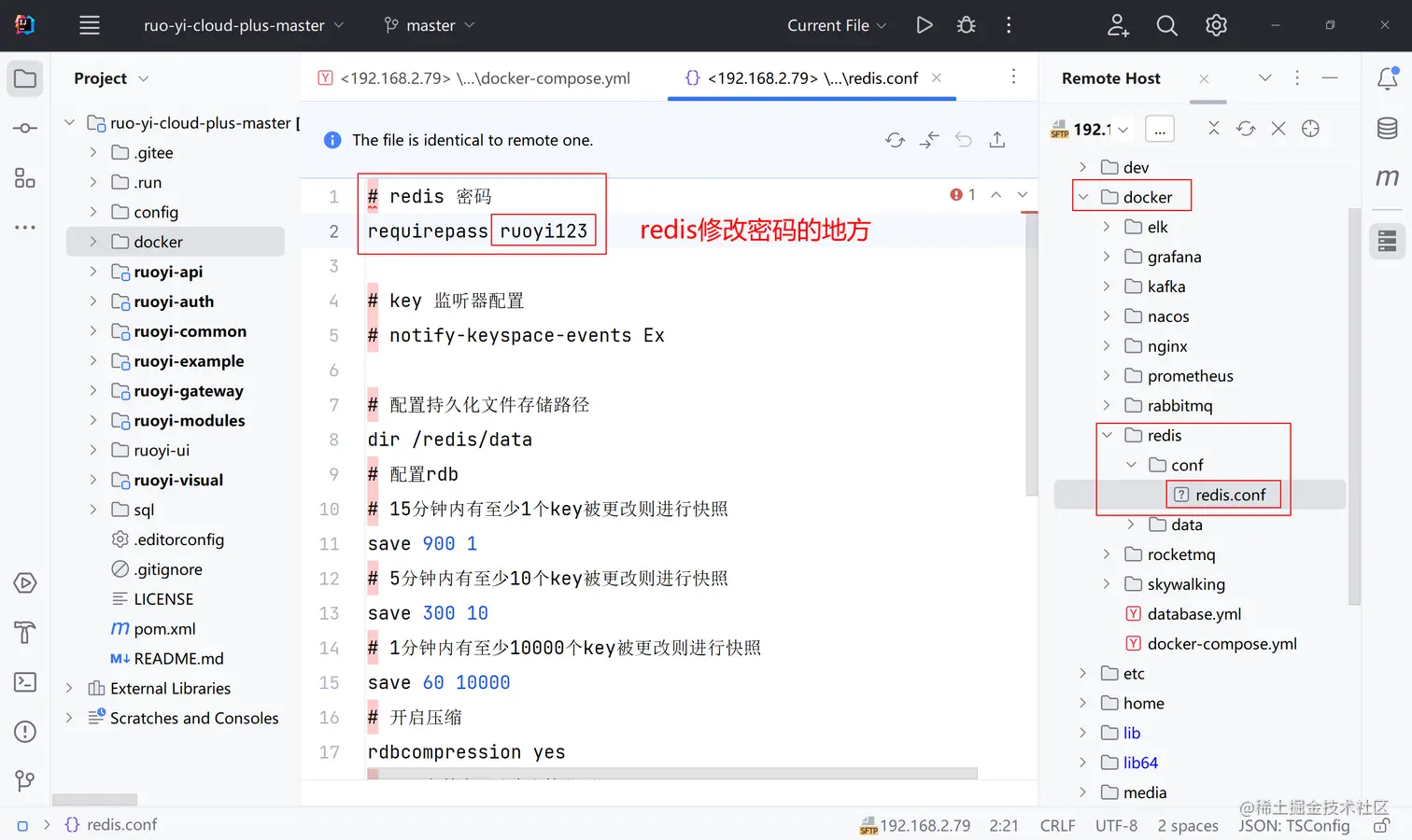1412x840 pixels.
Task: Open the Build hammer tool window
Action: [25, 633]
